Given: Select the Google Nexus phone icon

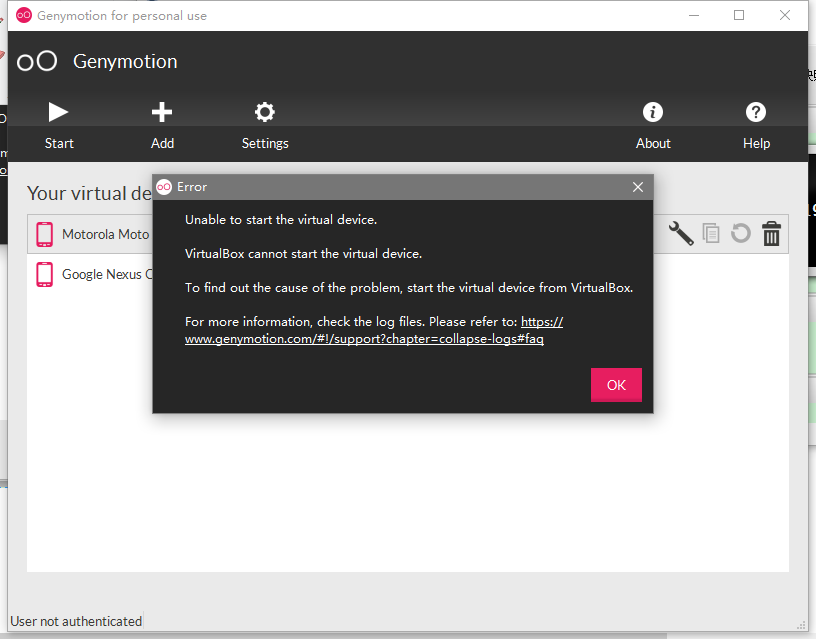Looking at the screenshot, I should pyautogui.click(x=44, y=274).
